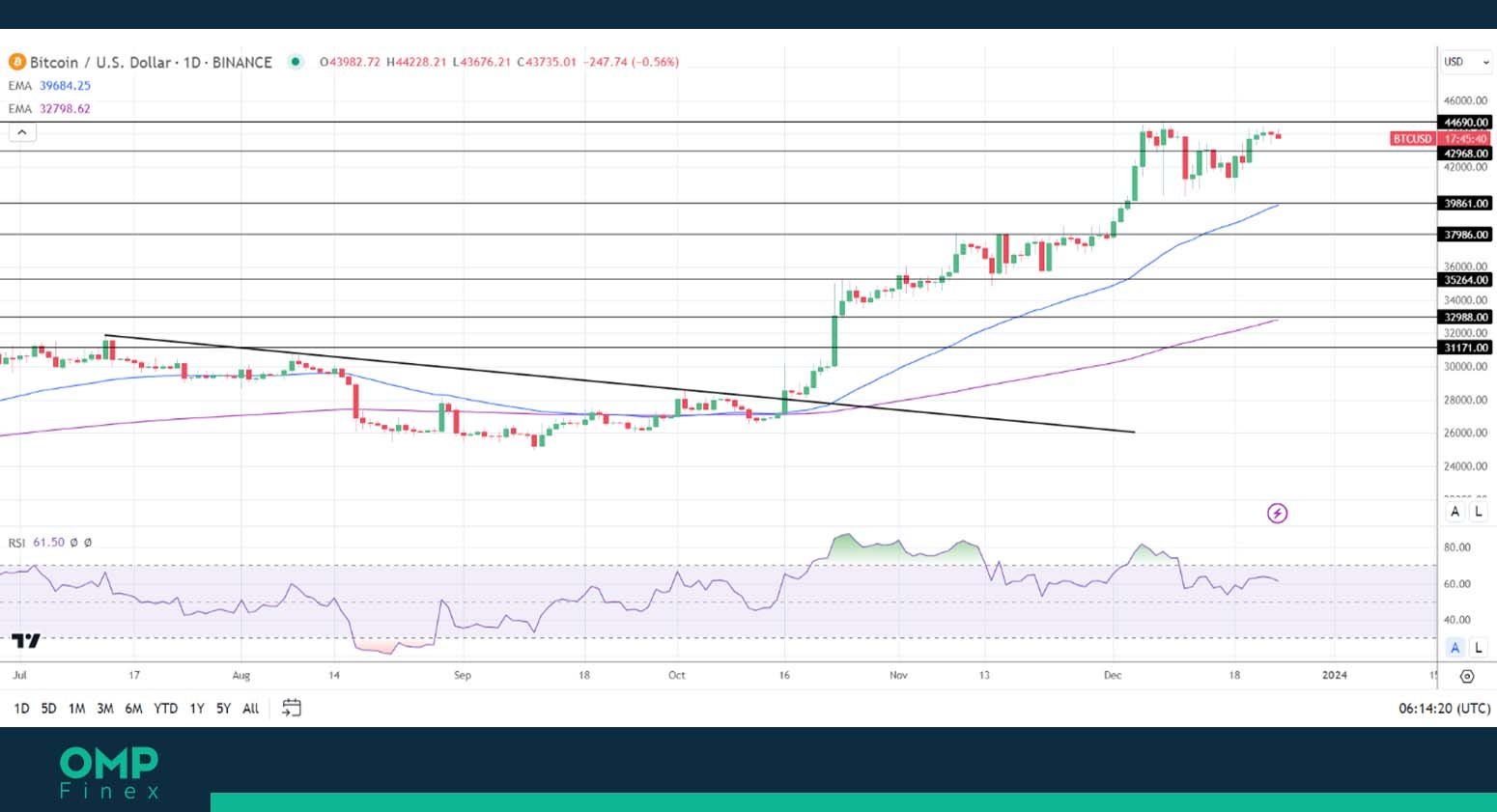Image resolution: width=1497 pixels, height=812 pixels.
Task: Click the 39861.00 price level label
Action: (x=1465, y=204)
